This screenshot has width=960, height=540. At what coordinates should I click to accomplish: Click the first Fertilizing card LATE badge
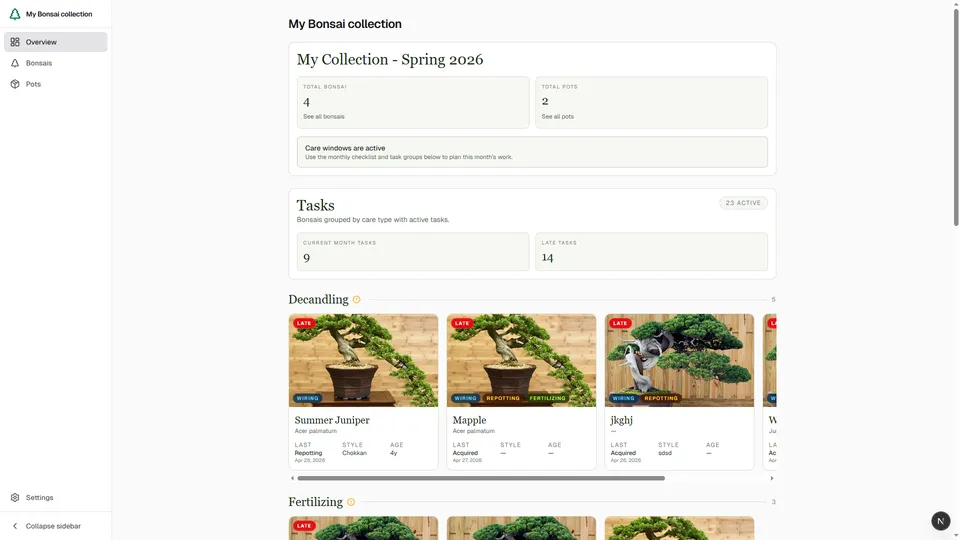coord(304,525)
